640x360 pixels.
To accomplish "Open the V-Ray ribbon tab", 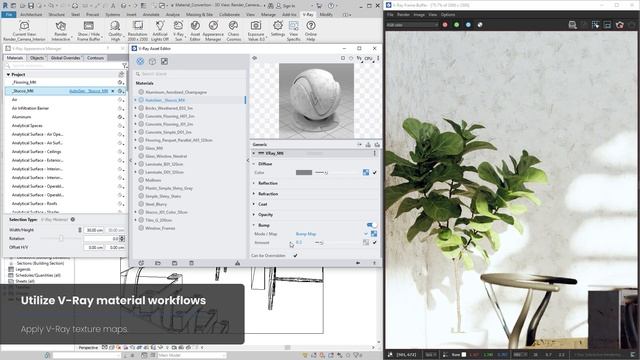I will pos(308,14).
